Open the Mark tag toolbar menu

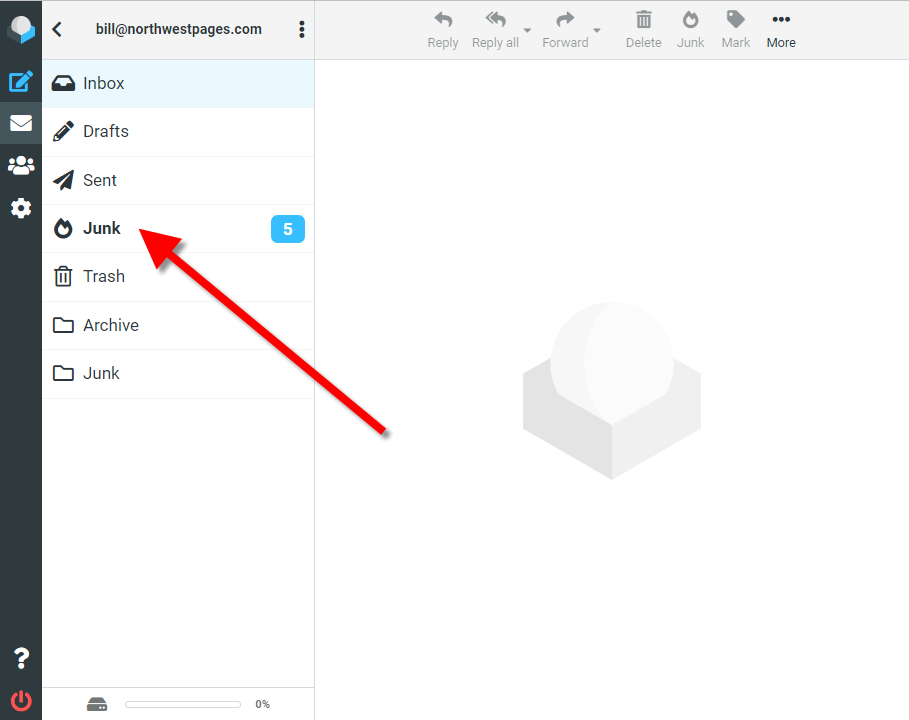pos(736,30)
